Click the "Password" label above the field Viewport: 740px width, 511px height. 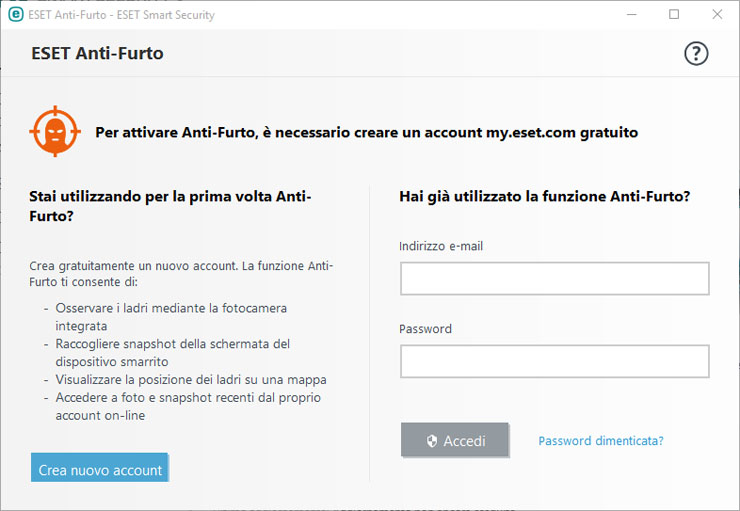tap(425, 329)
